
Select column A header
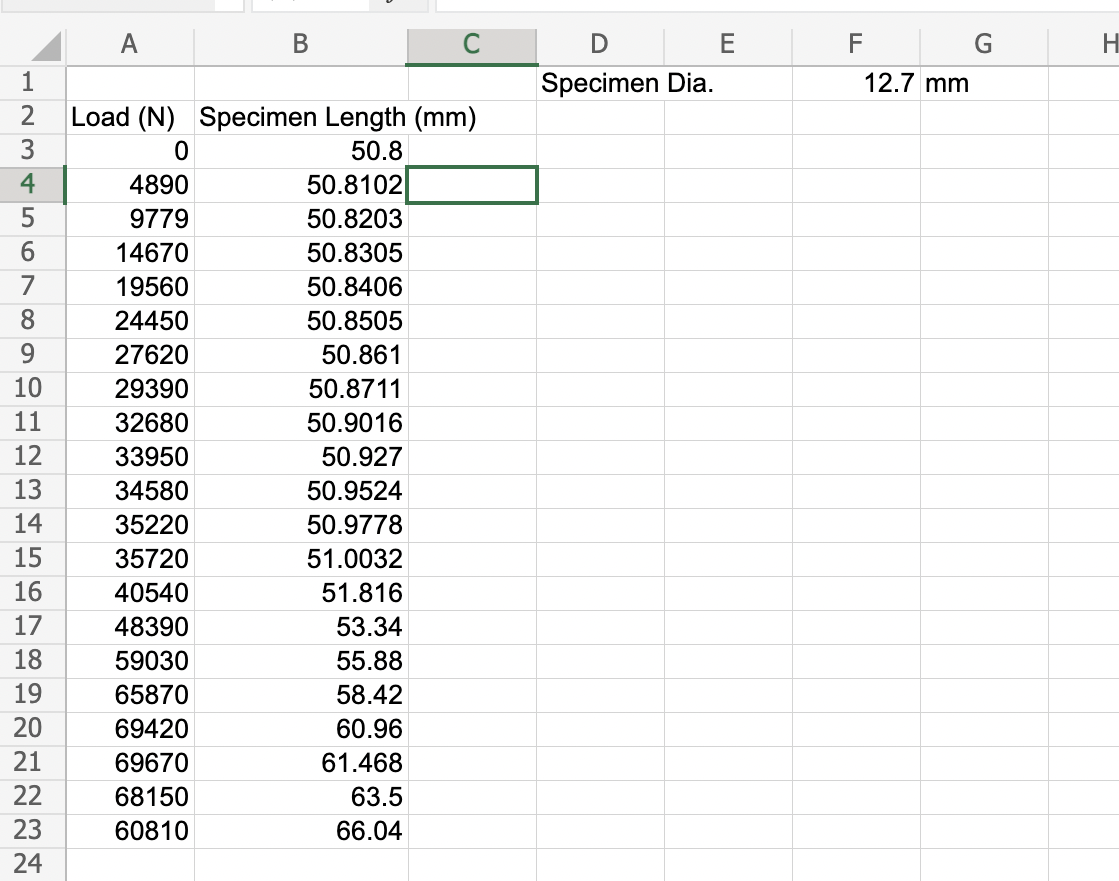pyautogui.click(x=129, y=44)
